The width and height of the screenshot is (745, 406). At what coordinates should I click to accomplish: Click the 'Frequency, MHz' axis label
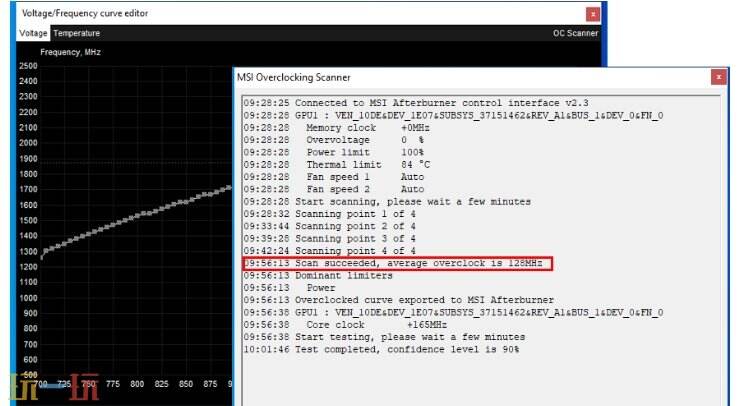pos(70,52)
